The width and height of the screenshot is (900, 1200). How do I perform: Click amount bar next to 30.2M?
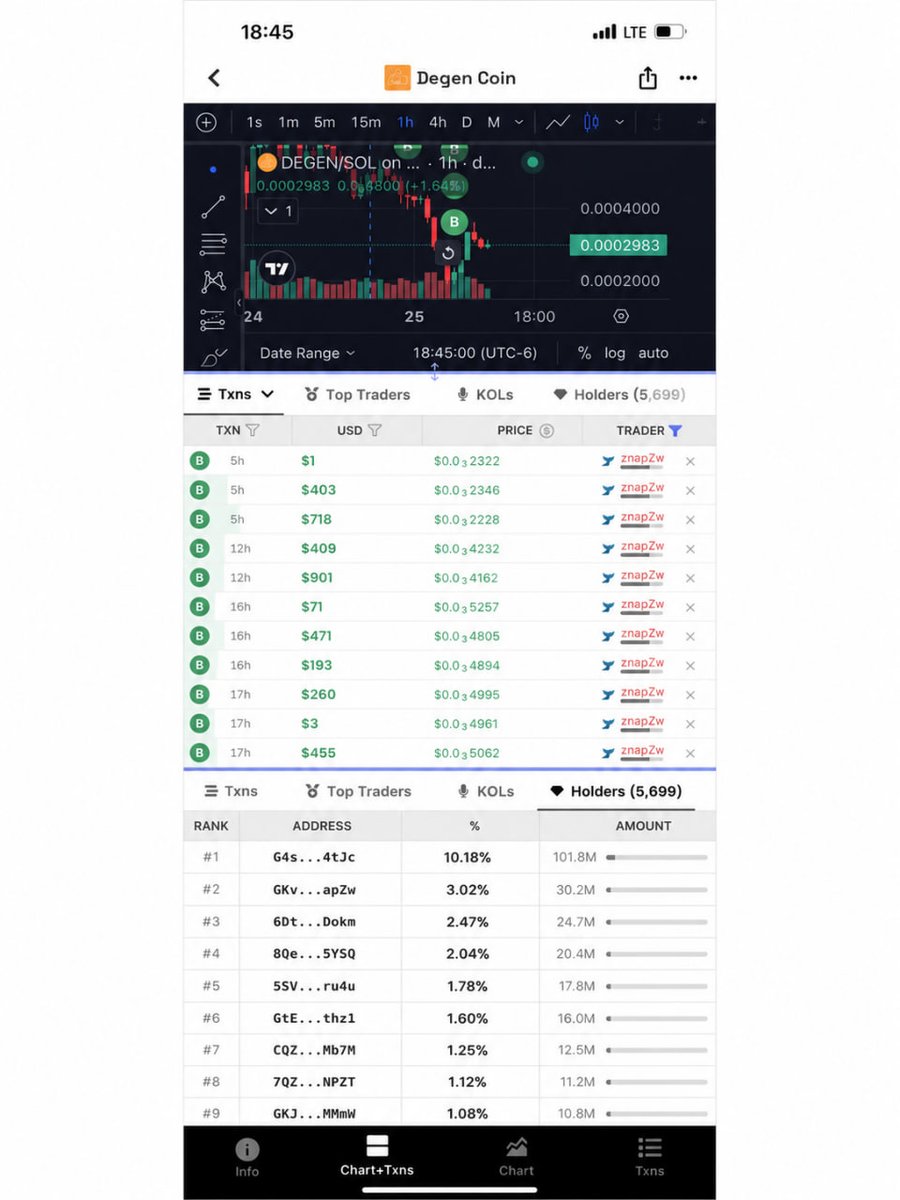tap(656, 889)
